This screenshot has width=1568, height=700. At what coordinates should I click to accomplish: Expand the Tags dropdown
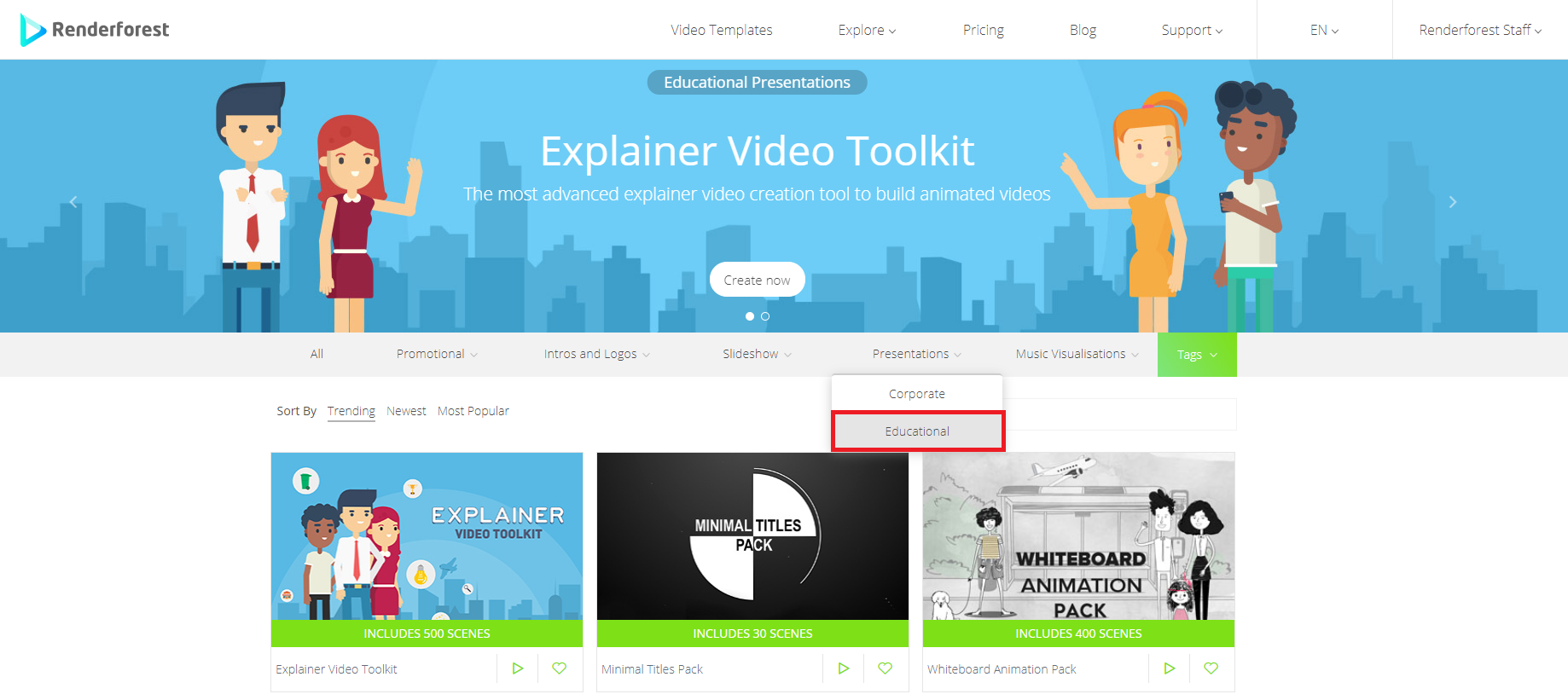coord(1196,355)
